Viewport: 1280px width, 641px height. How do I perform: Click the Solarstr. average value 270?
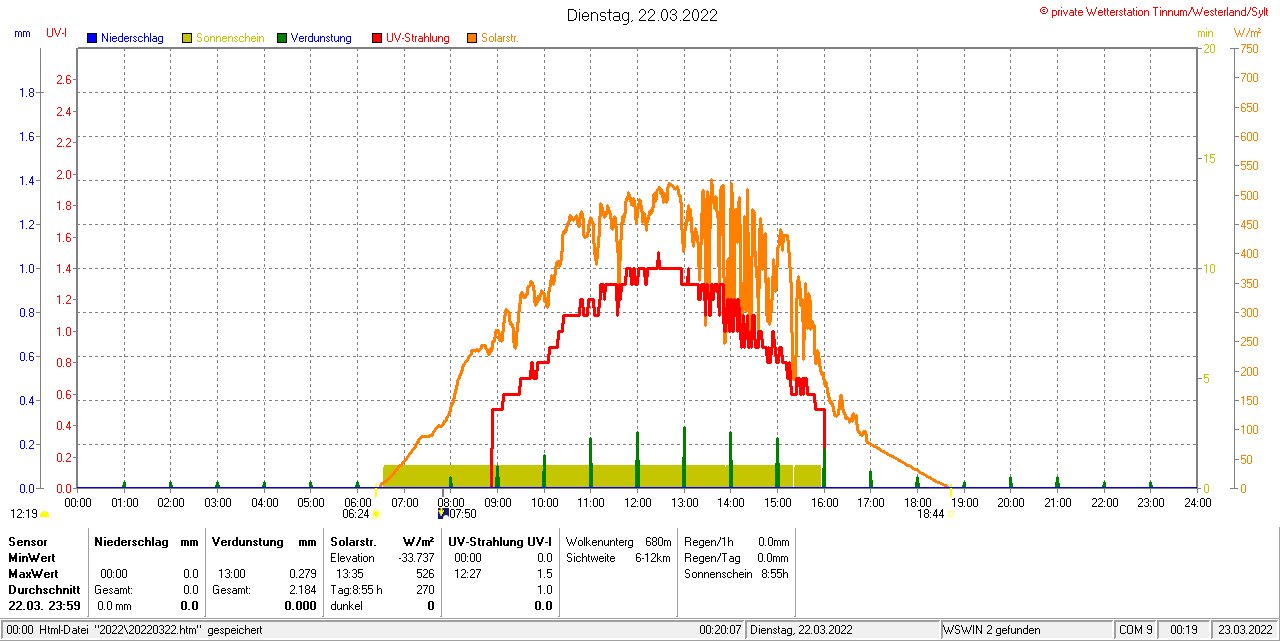(425, 590)
